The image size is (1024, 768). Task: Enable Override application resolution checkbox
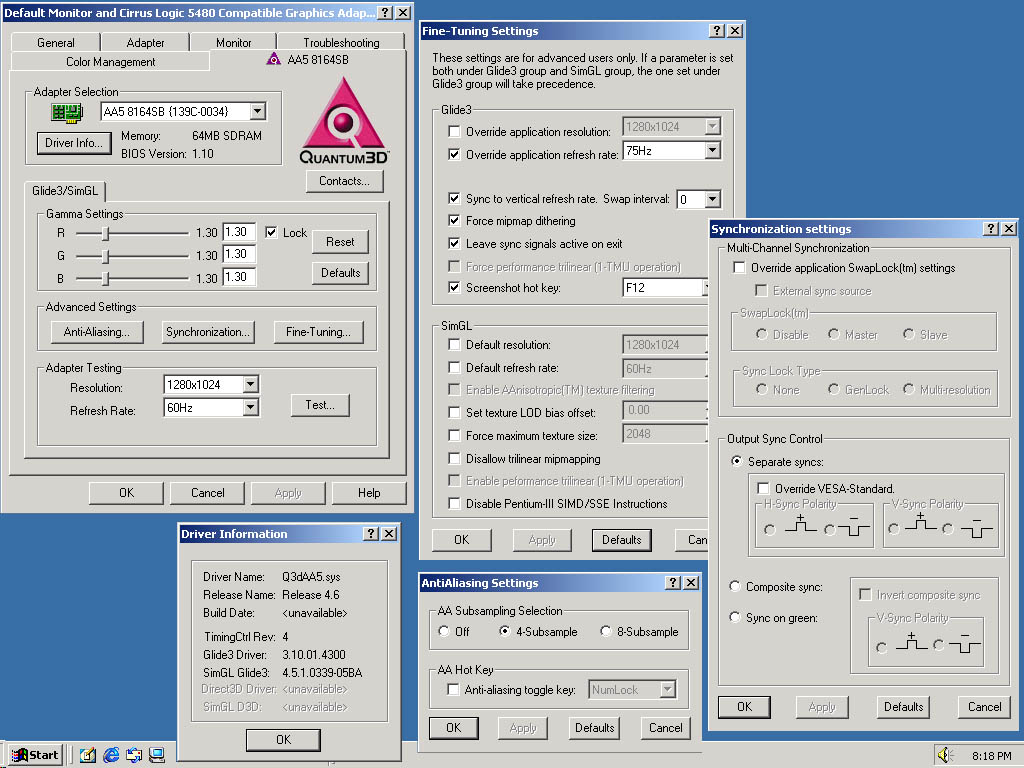pyautogui.click(x=455, y=132)
